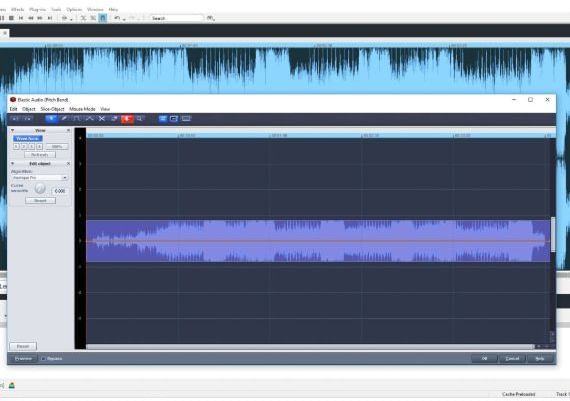Click the fast-forward transport button
Viewport: 570px width, 401px height.
point(40,18)
